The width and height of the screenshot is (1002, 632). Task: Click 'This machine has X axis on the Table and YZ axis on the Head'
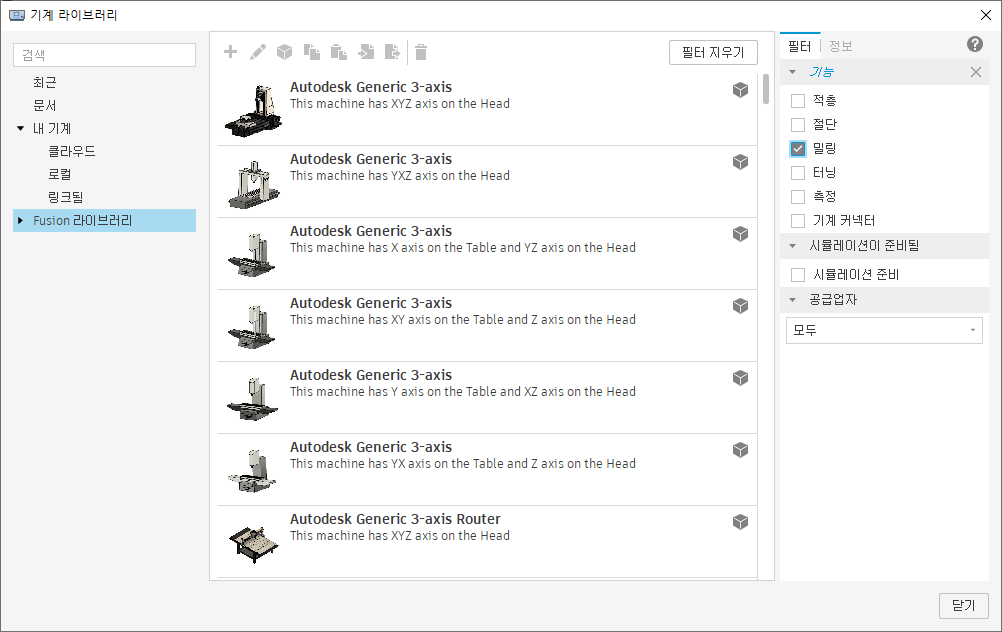(x=463, y=248)
